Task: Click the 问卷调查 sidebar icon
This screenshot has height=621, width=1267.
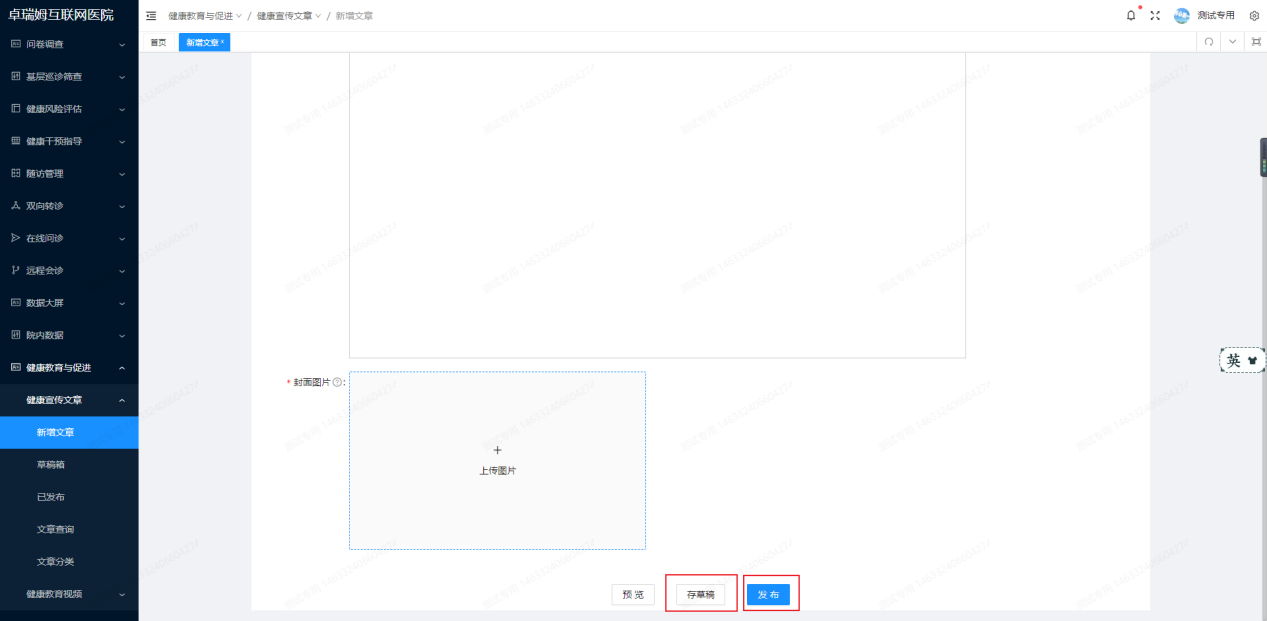Action: click(15, 44)
